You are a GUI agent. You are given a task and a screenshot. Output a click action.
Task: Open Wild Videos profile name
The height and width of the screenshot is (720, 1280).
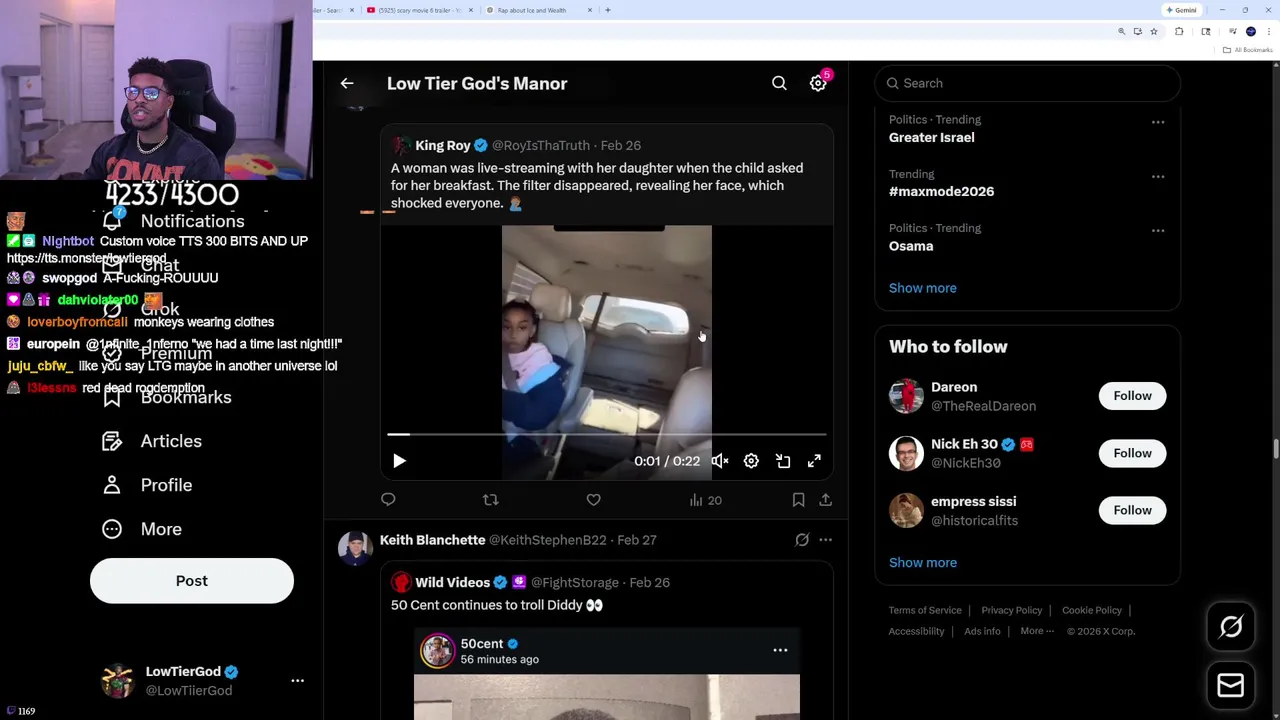pyautogui.click(x=452, y=582)
